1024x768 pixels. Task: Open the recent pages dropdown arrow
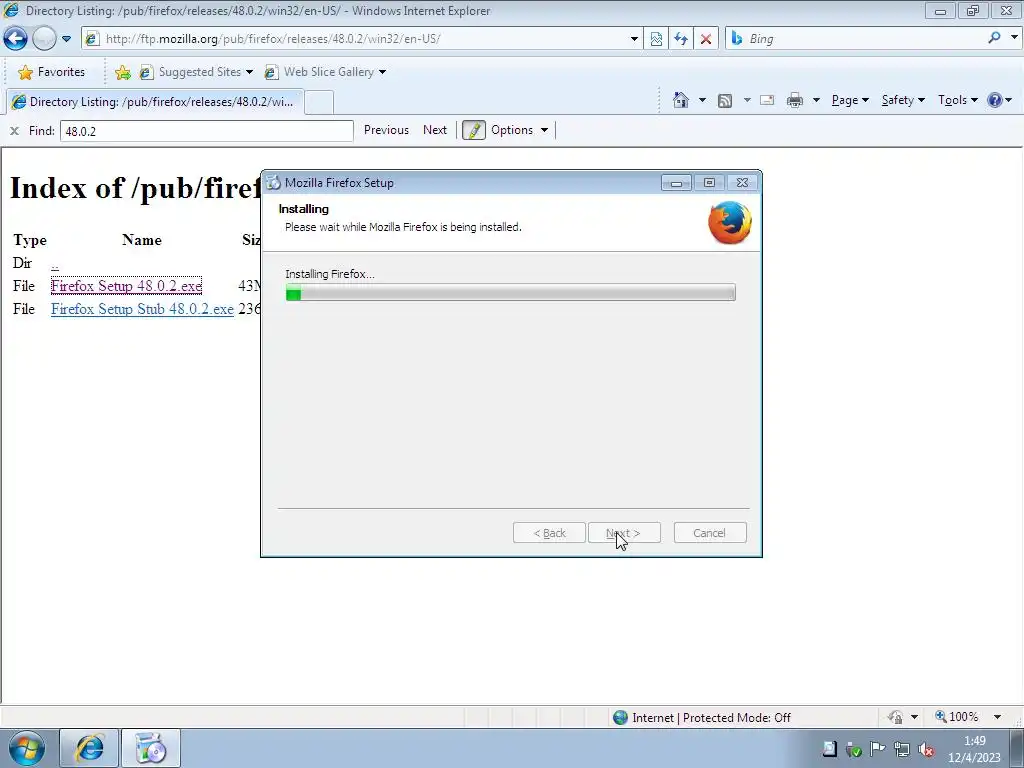click(x=66, y=39)
